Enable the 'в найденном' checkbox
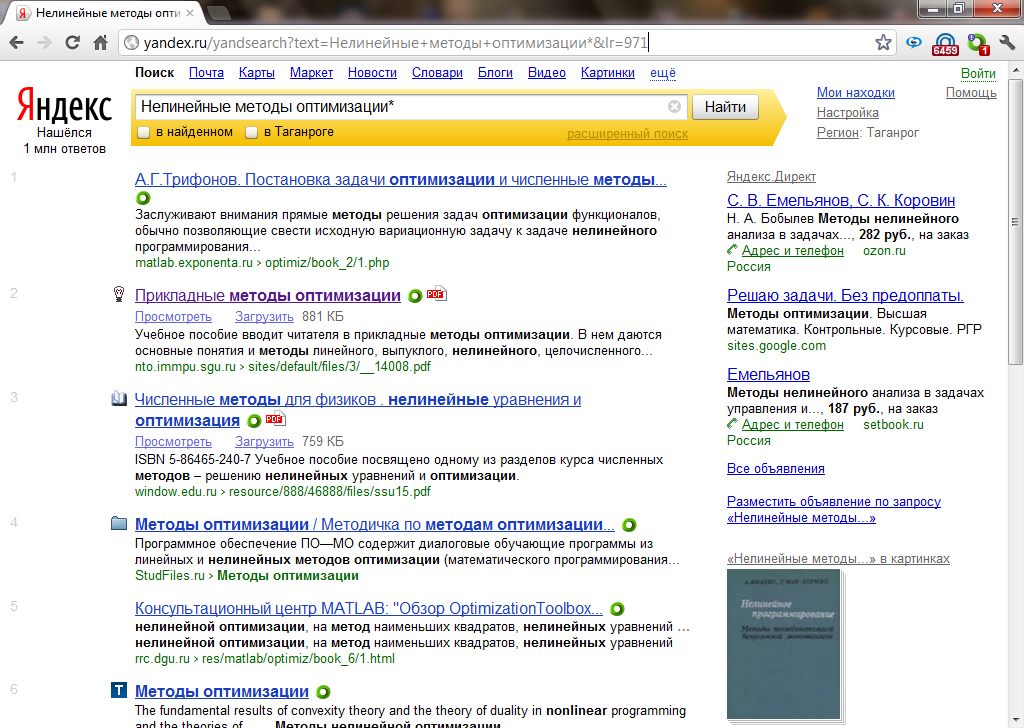 coord(144,133)
